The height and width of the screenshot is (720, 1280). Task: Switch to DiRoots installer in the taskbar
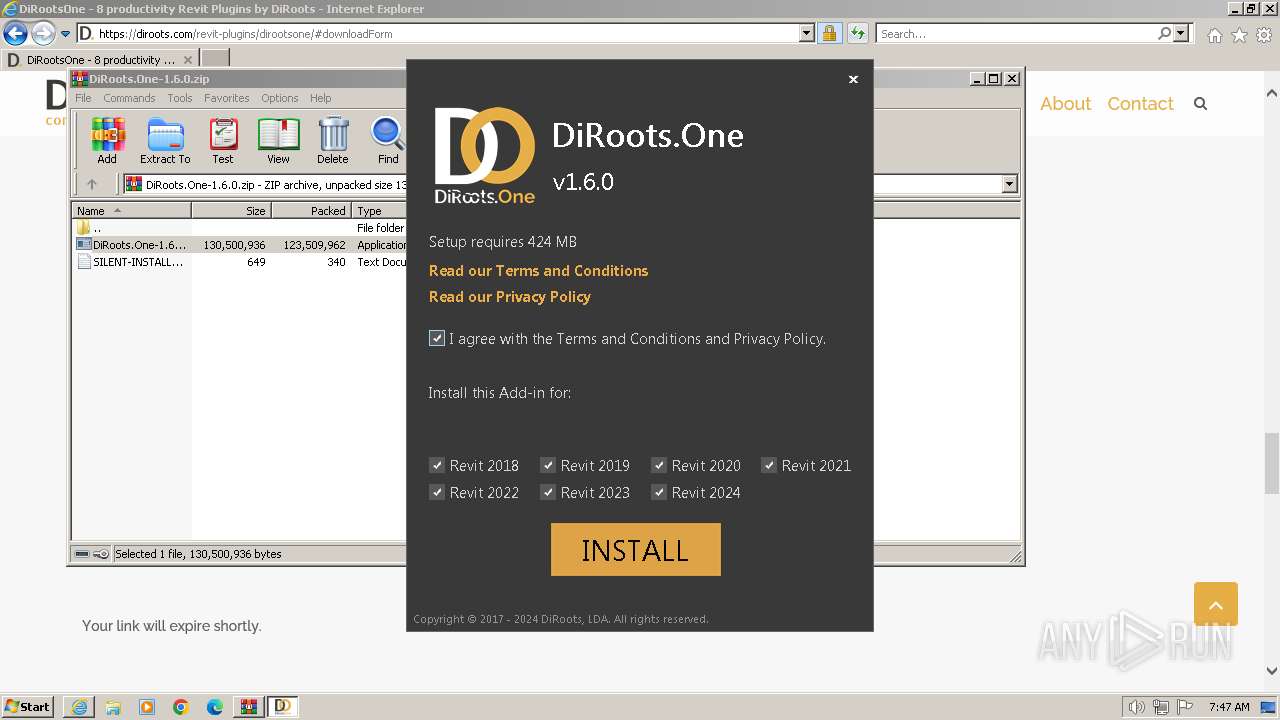click(x=283, y=707)
